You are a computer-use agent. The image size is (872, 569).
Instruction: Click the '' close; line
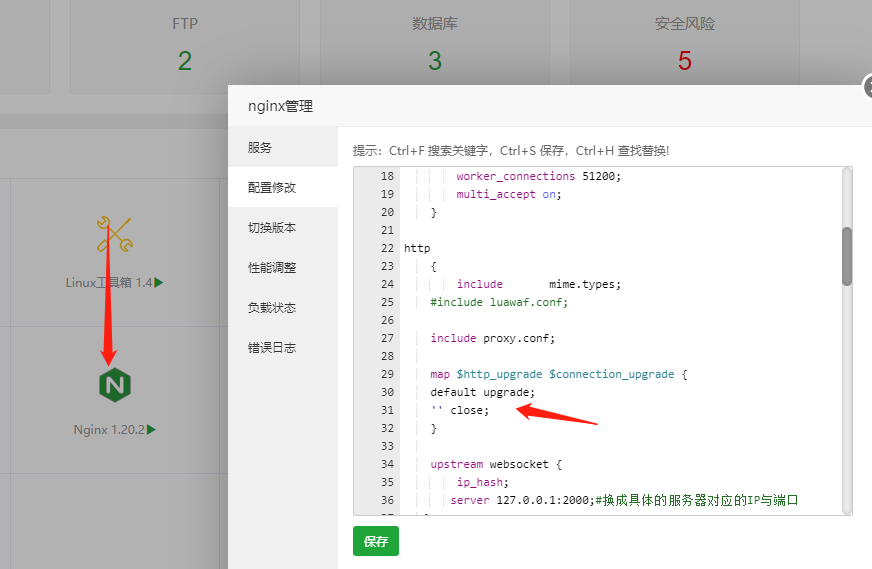tap(459, 410)
